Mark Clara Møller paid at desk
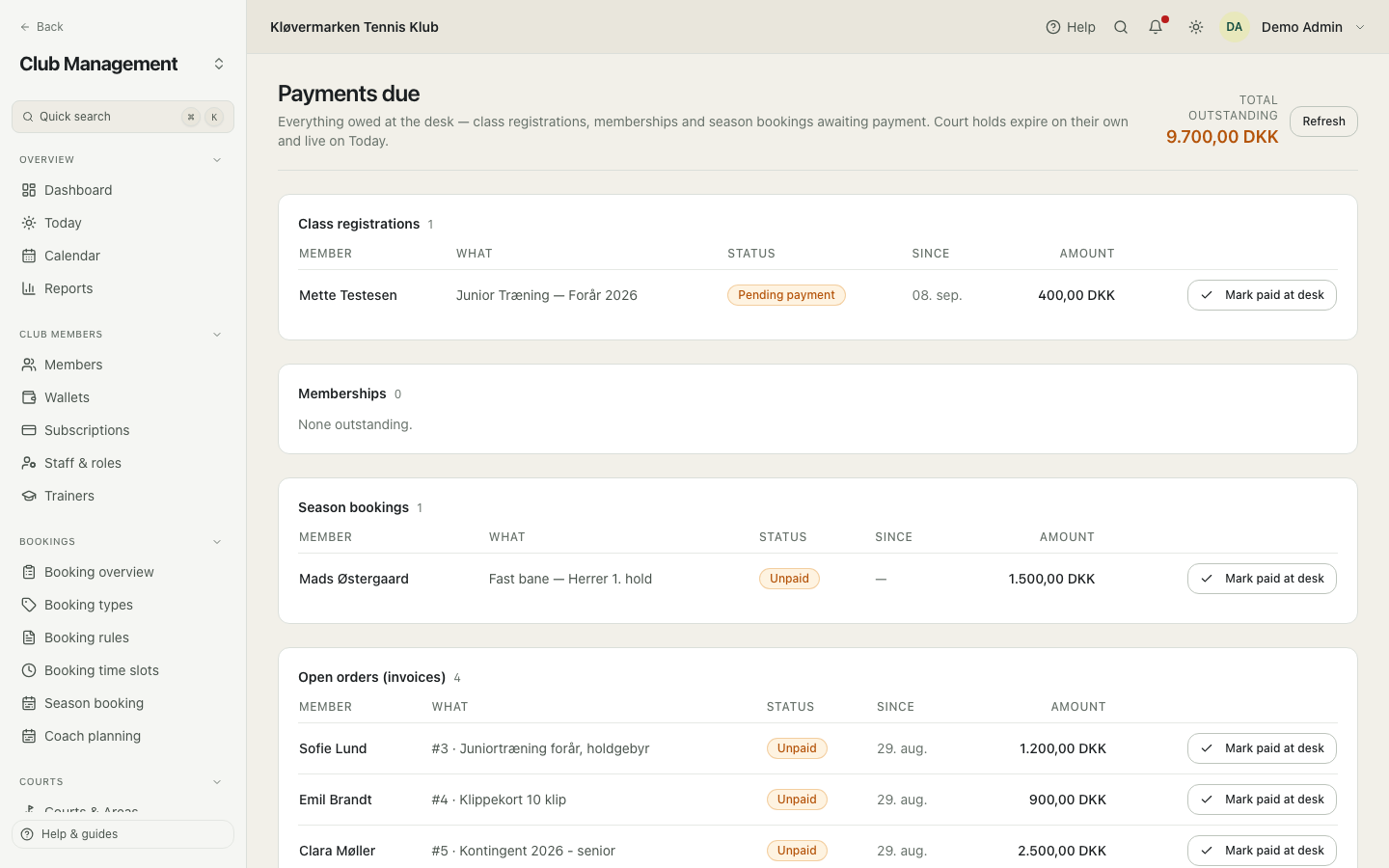Image resolution: width=1389 pixels, height=868 pixels. [1262, 851]
